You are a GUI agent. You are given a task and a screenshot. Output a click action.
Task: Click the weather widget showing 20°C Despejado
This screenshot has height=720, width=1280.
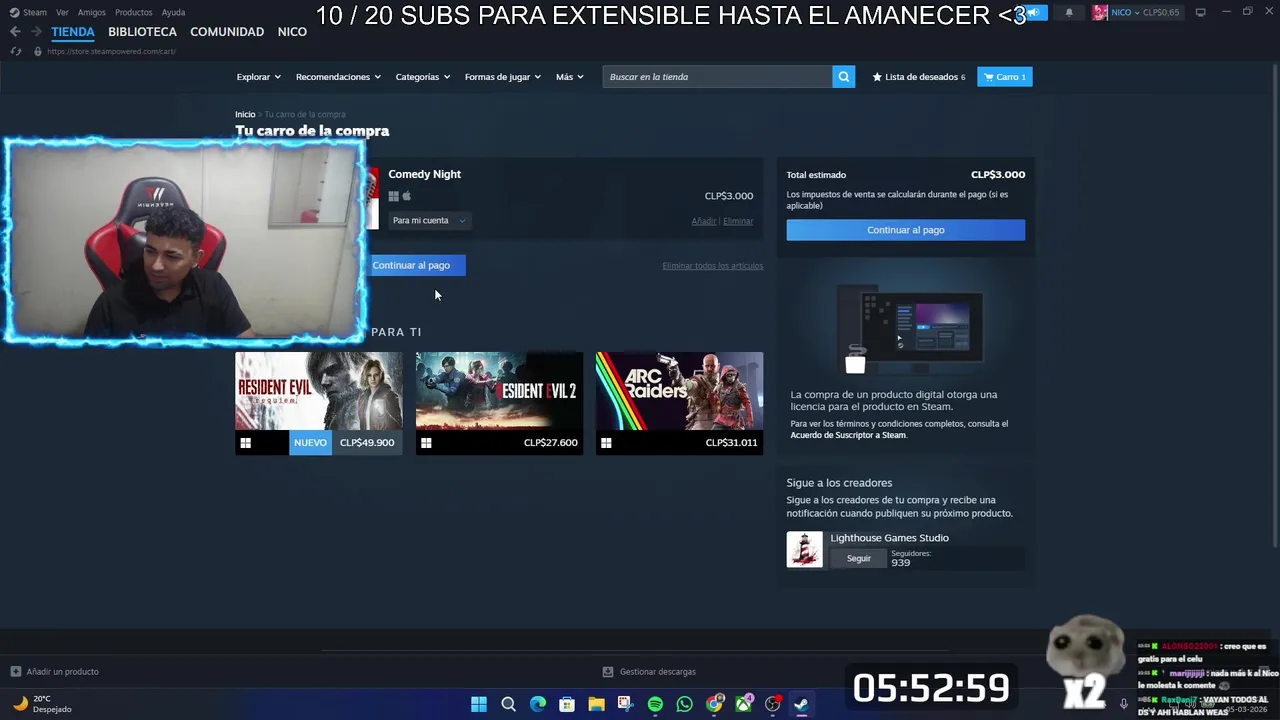tap(42, 704)
